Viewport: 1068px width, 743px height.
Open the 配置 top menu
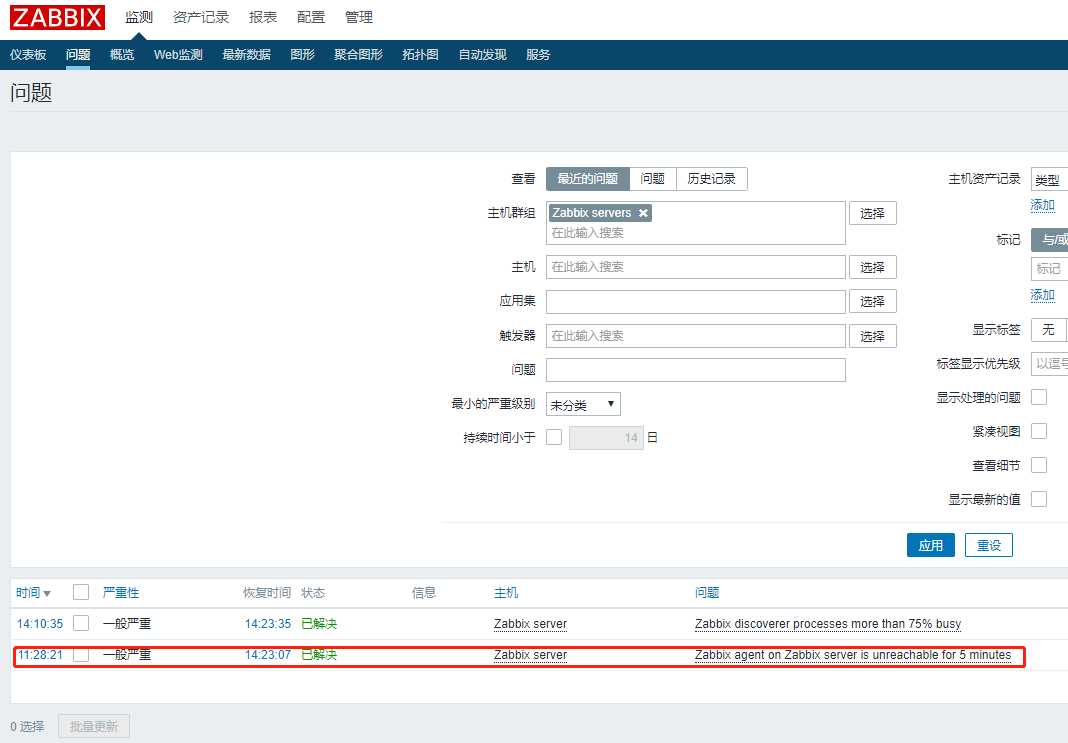[x=311, y=17]
